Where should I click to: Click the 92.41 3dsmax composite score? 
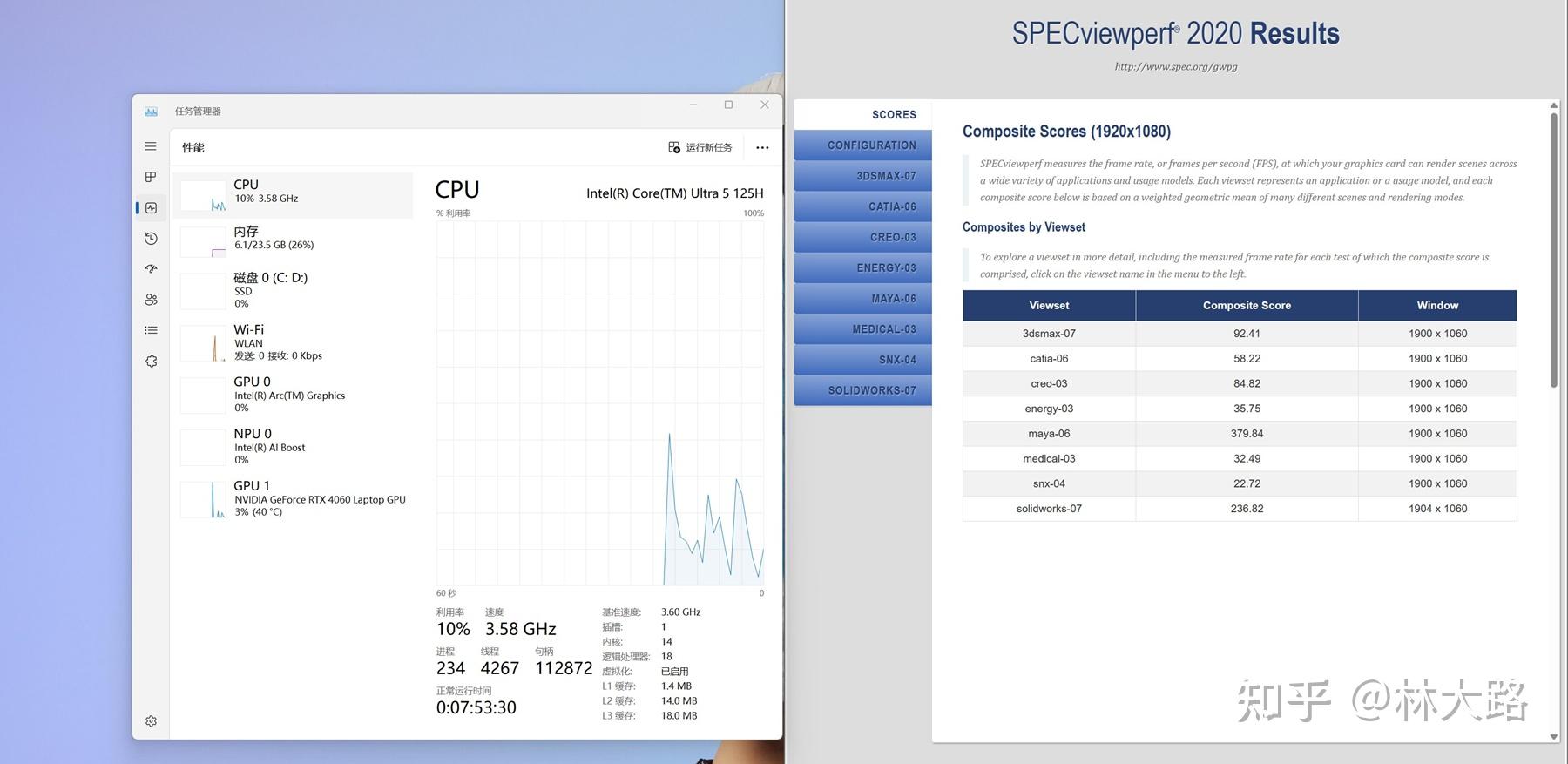1247,334
